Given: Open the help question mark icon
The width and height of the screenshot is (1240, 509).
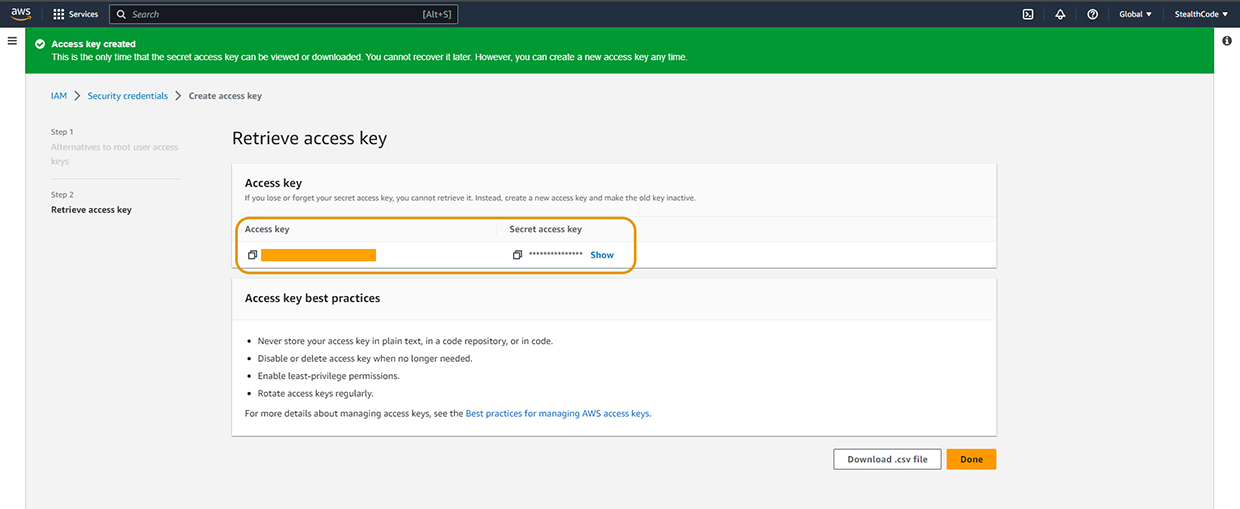Looking at the screenshot, I should pyautogui.click(x=1092, y=14).
